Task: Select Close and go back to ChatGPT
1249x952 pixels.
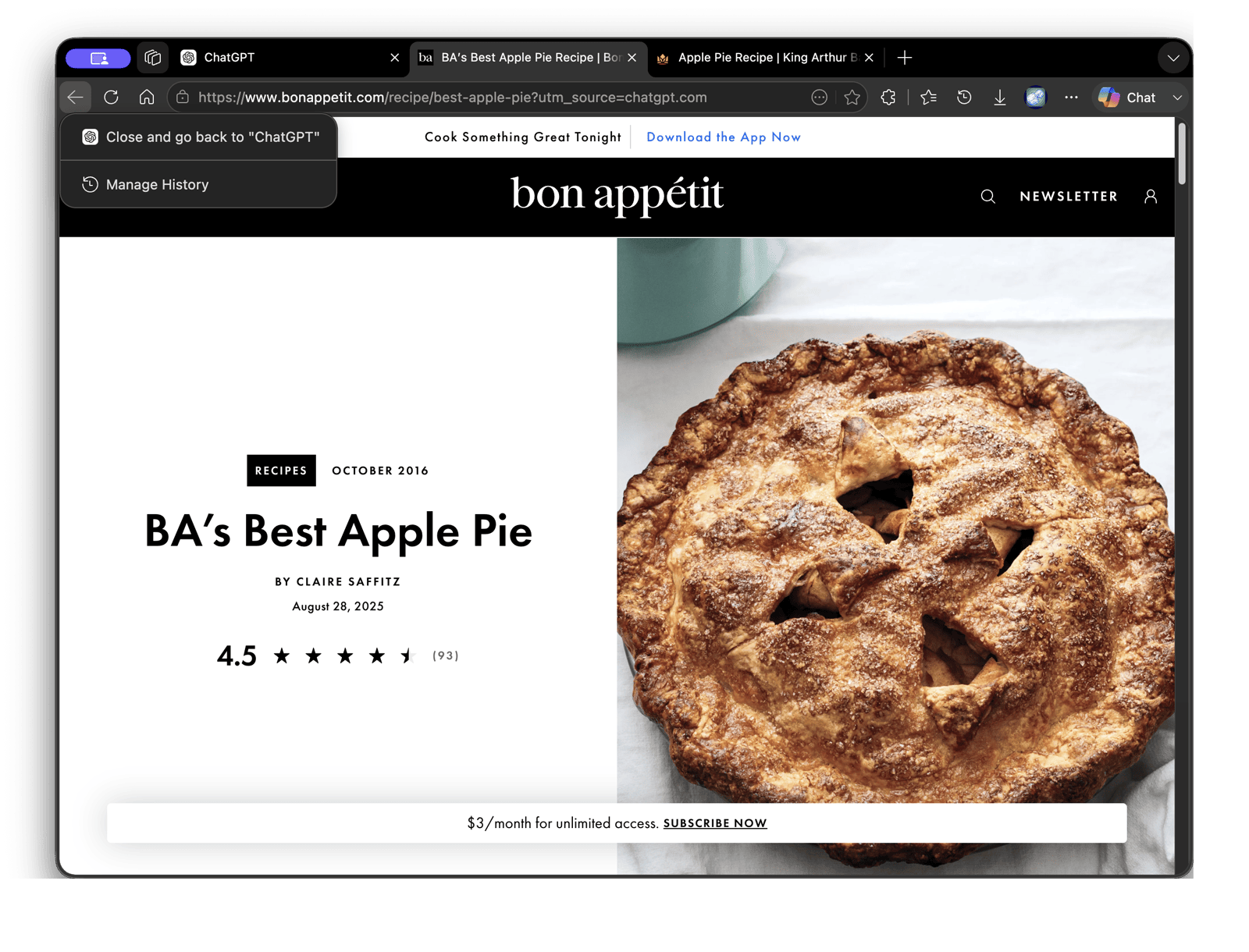Action: pos(199,137)
